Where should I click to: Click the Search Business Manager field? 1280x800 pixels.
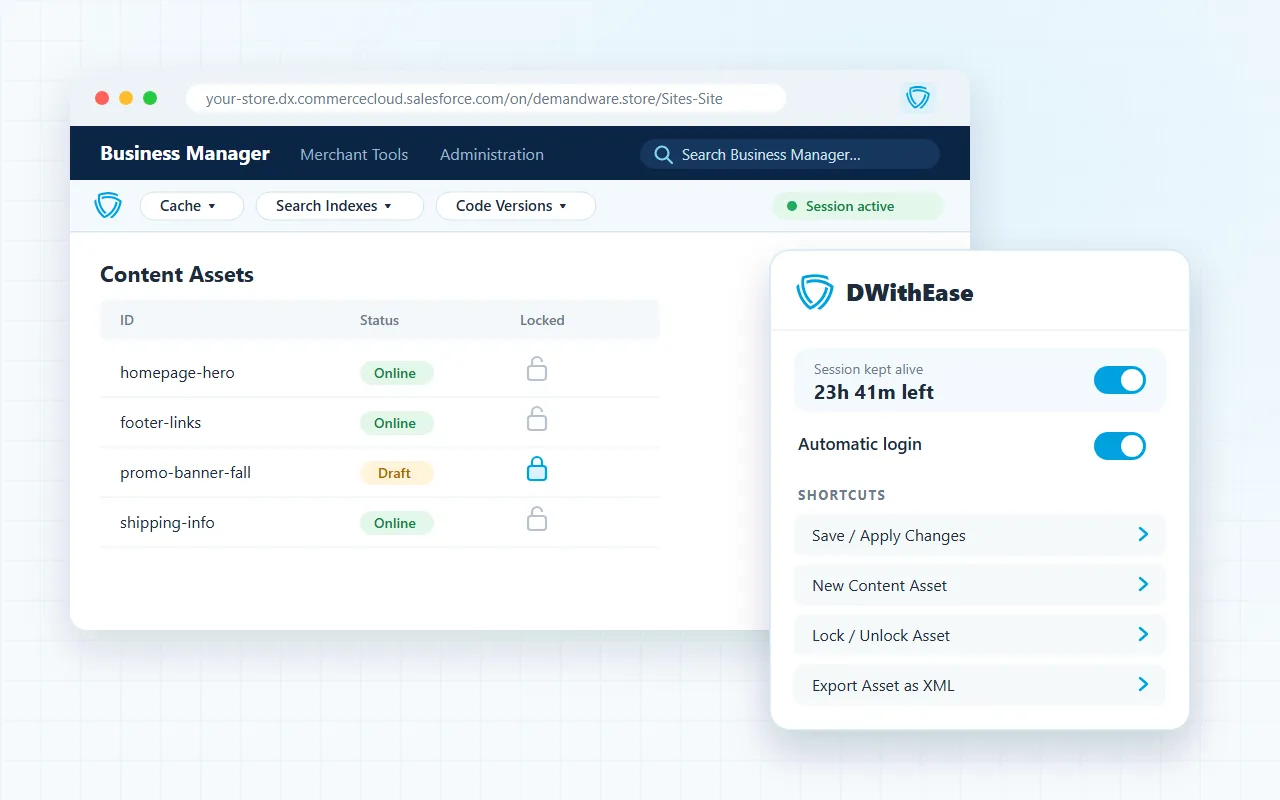(x=790, y=154)
